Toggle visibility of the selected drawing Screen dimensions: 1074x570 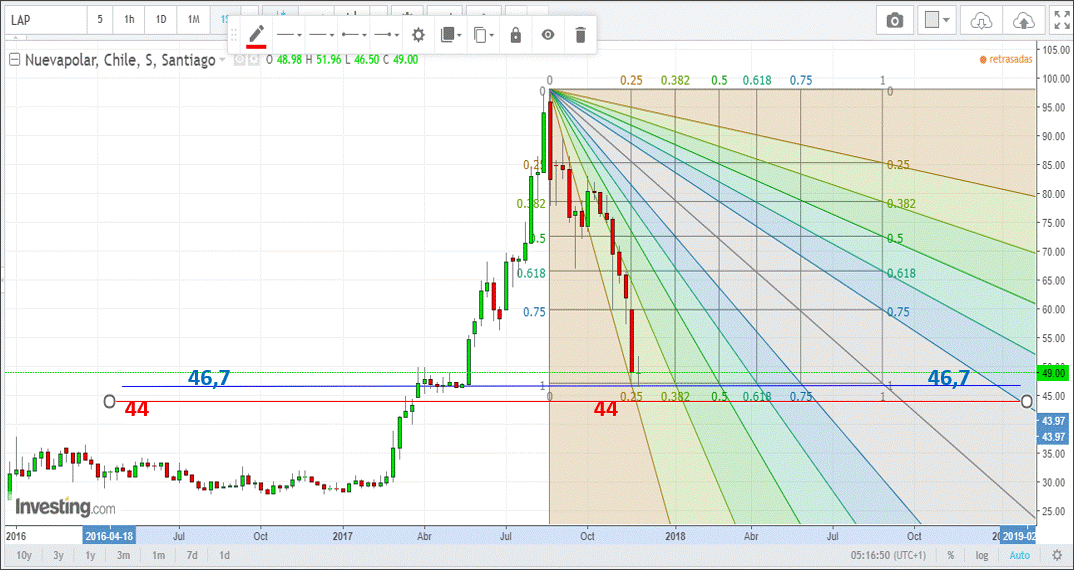click(548, 35)
